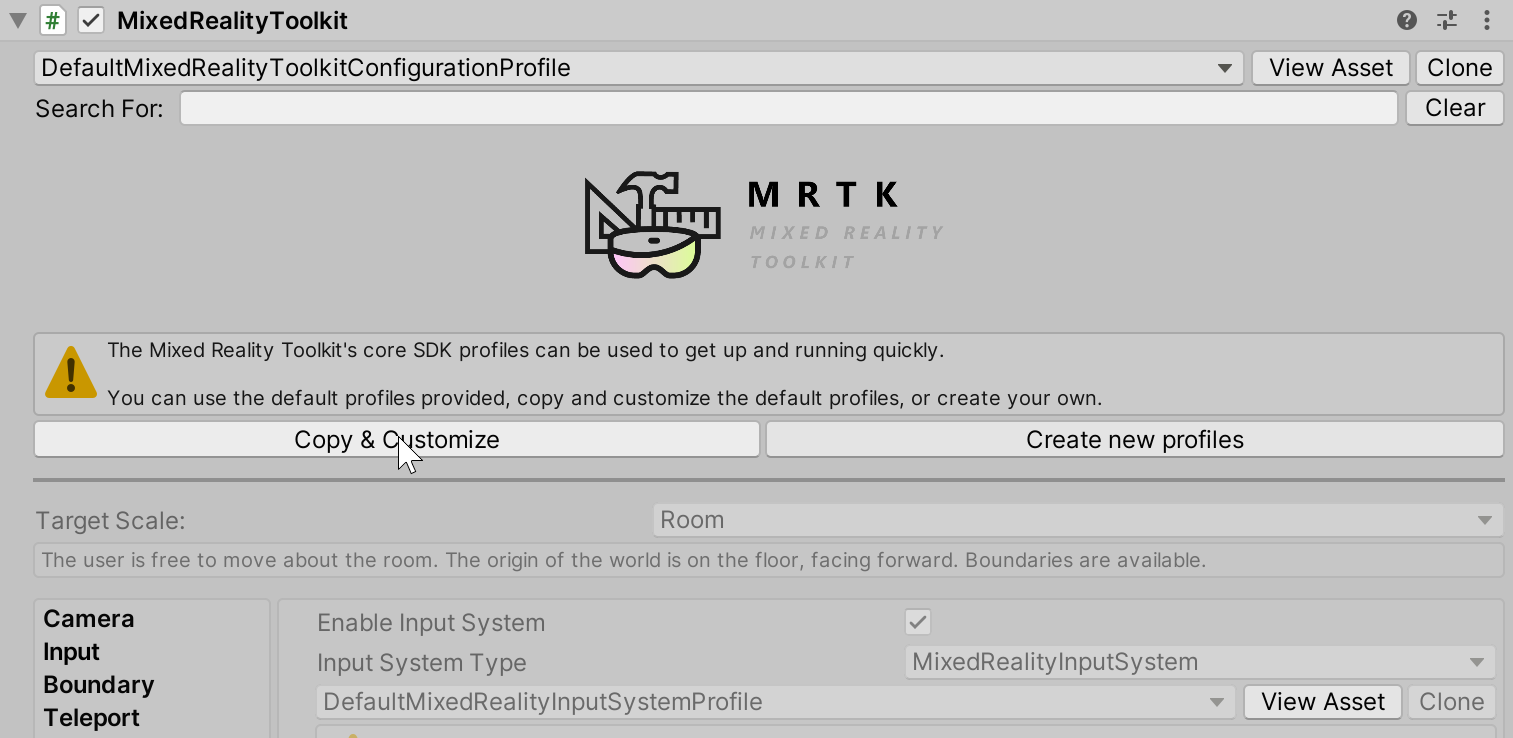Click inside the Search For field
This screenshot has height=738, width=1513.
(788, 108)
